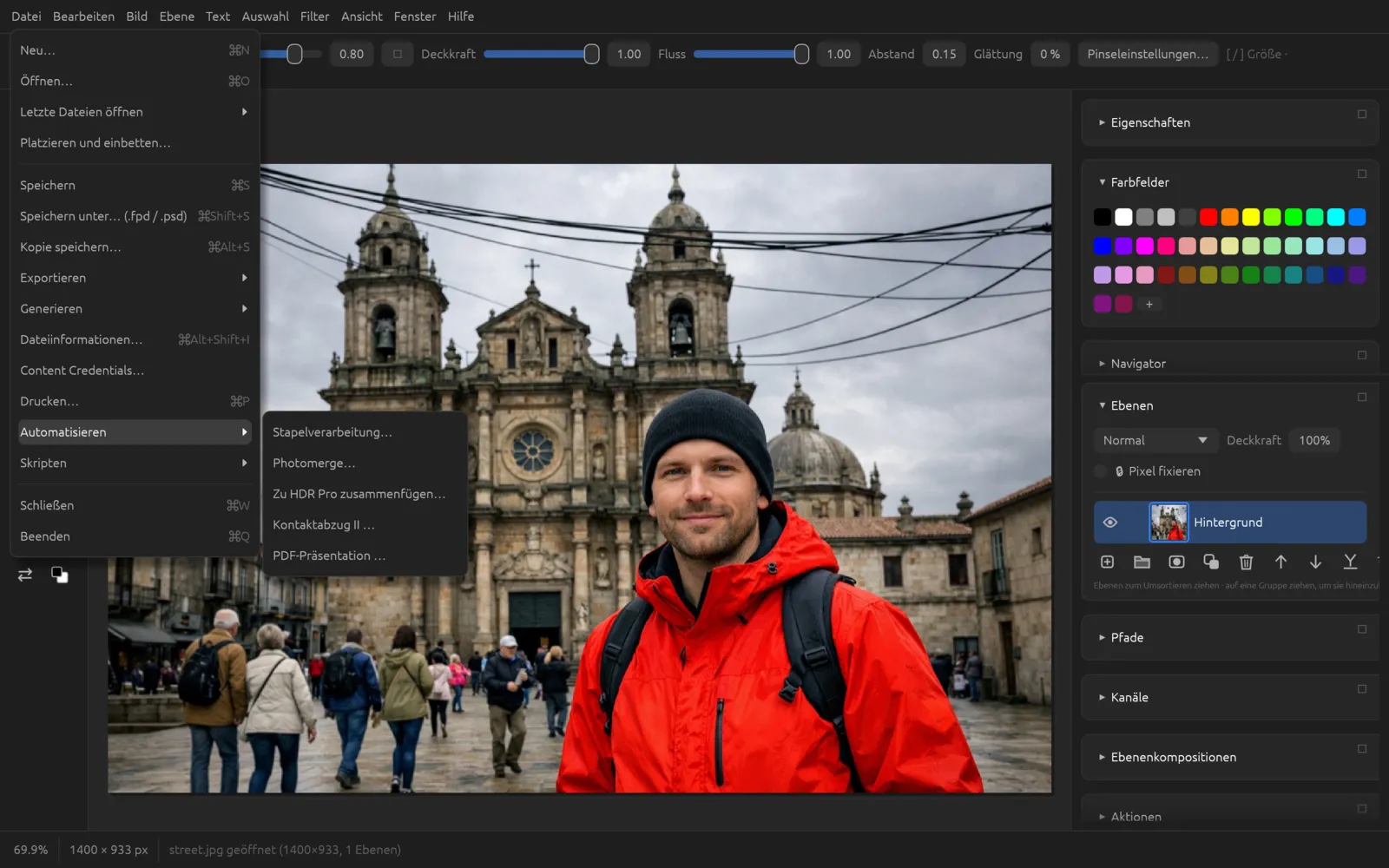This screenshot has height=868, width=1389.
Task: Select the Hintergrund layer thumbnail
Action: (x=1168, y=523)
